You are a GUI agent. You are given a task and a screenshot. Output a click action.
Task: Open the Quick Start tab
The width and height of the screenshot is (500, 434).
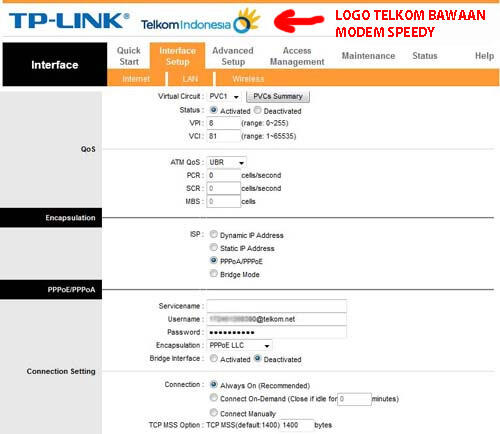point(129,56)
